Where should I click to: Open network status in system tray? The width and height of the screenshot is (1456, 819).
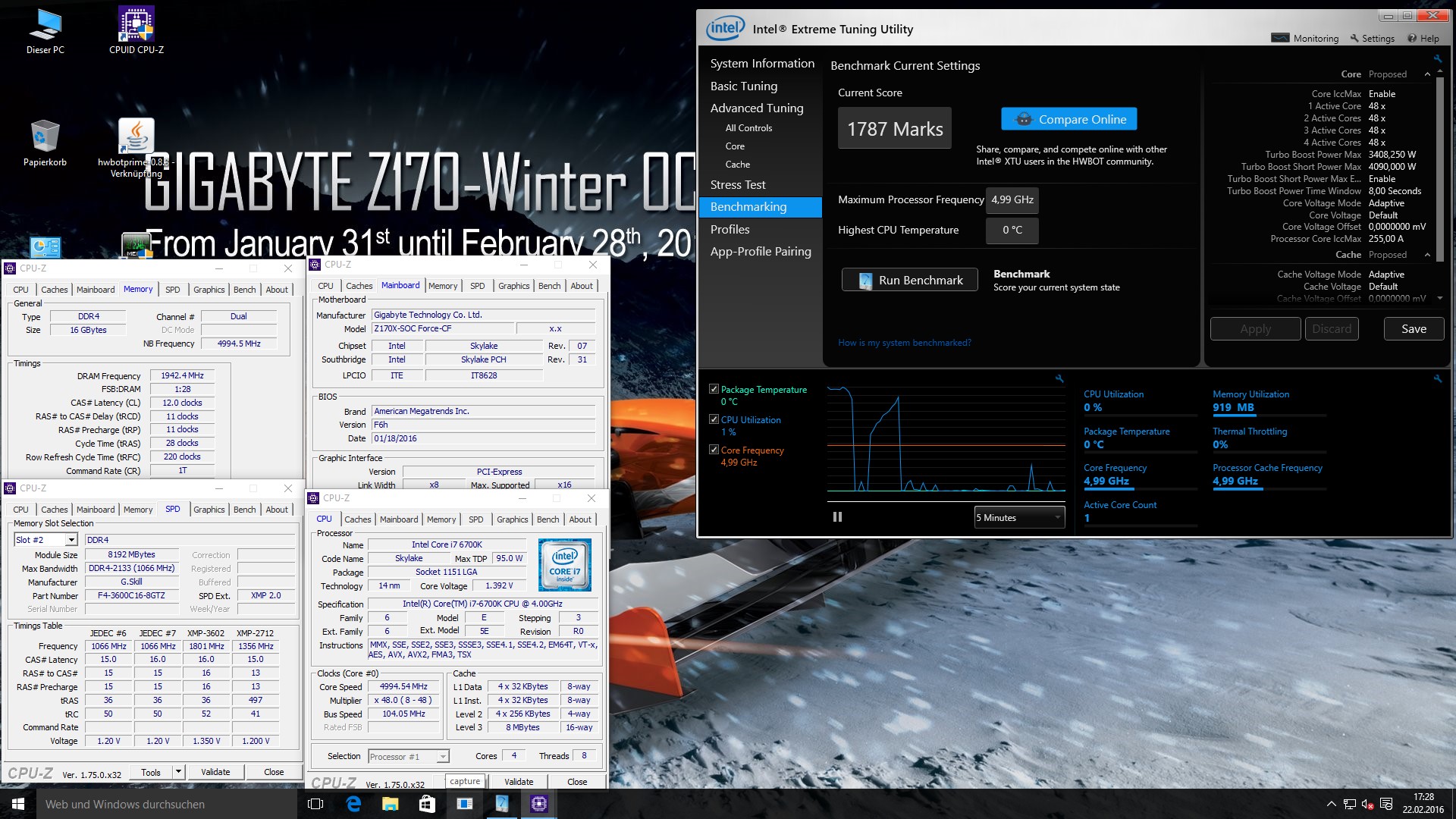click(x=1350, y=804)
